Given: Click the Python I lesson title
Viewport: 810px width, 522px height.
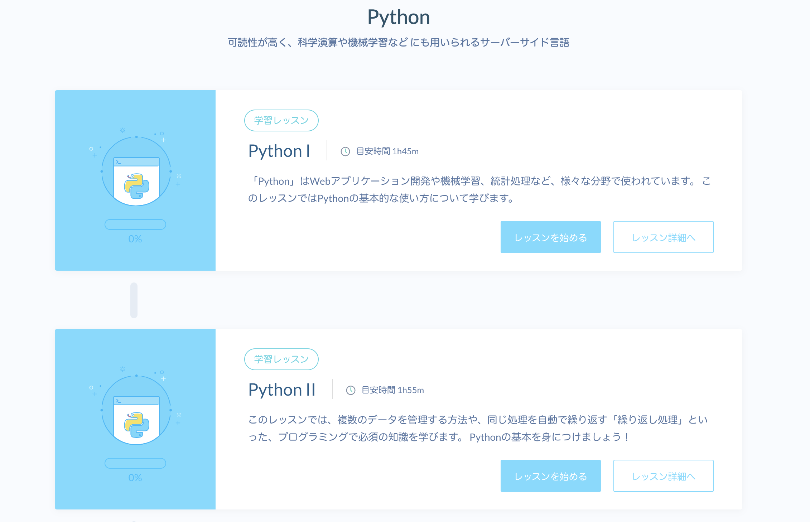Looking at the screenshot, I should point(279,151).
